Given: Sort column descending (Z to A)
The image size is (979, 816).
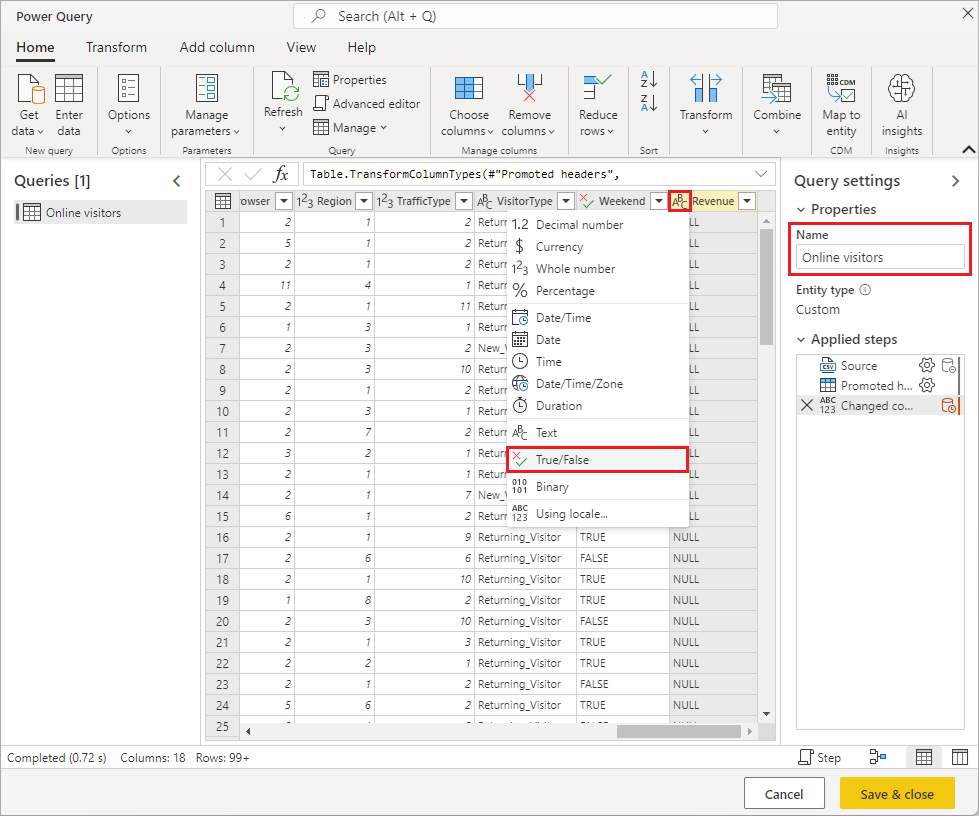Looking at the screenshot, I should 649,104.
